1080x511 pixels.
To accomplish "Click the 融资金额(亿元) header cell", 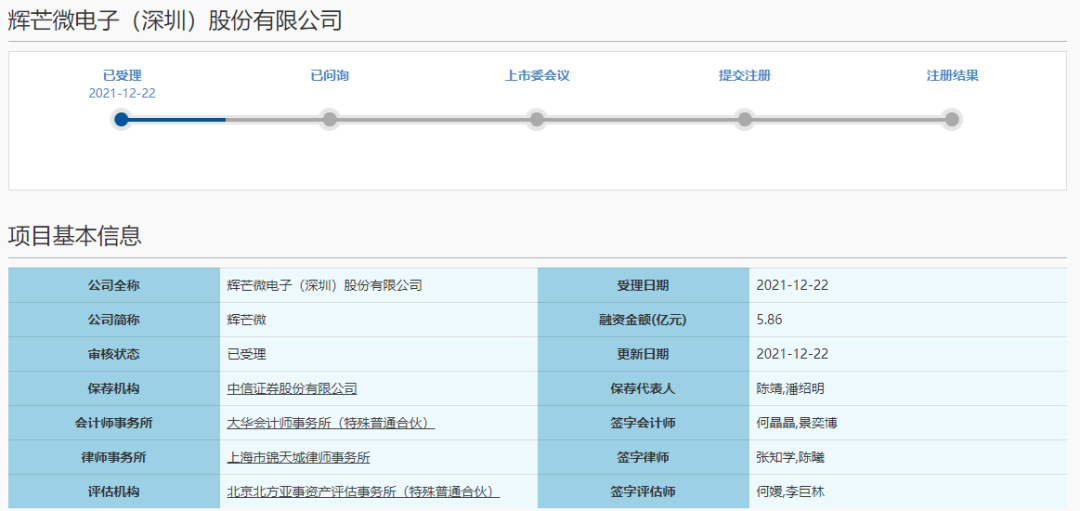I will tap(643, 320).
